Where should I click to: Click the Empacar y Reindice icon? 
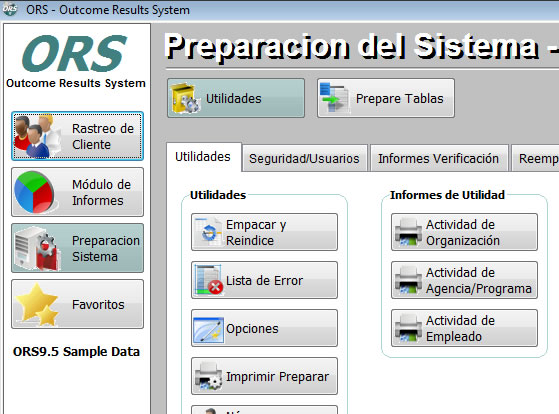tap(209, 232)
